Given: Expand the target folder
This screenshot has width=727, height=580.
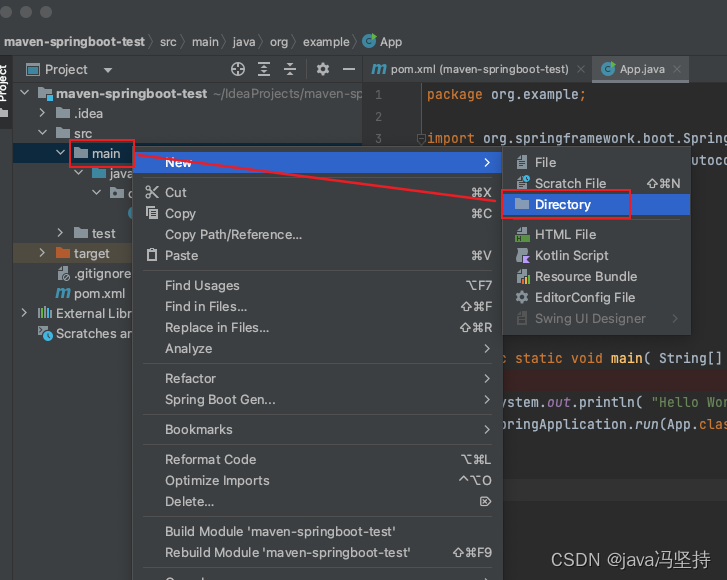Looking at the screenshot, I should (42, 253).
